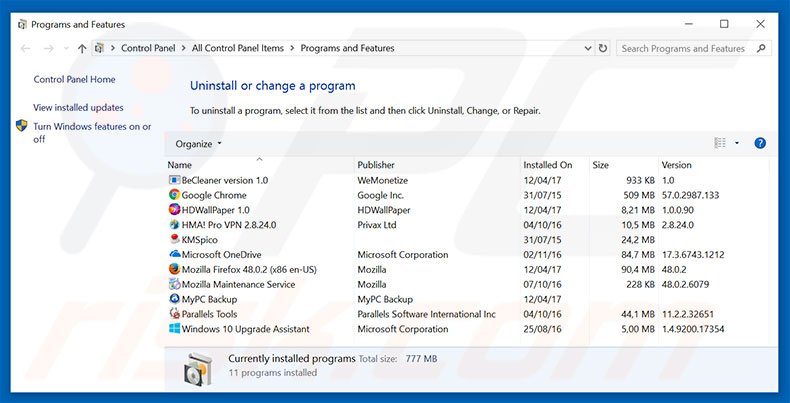Click the search magnifier icon
This screenshot has width=790, height=403.
[x=761, y=48]
